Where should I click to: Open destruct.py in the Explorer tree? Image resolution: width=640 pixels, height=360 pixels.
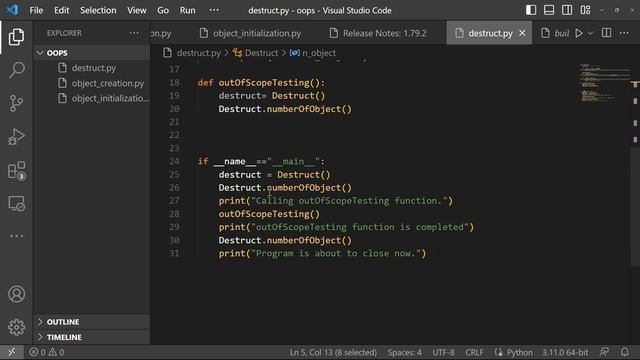(93, 68)
